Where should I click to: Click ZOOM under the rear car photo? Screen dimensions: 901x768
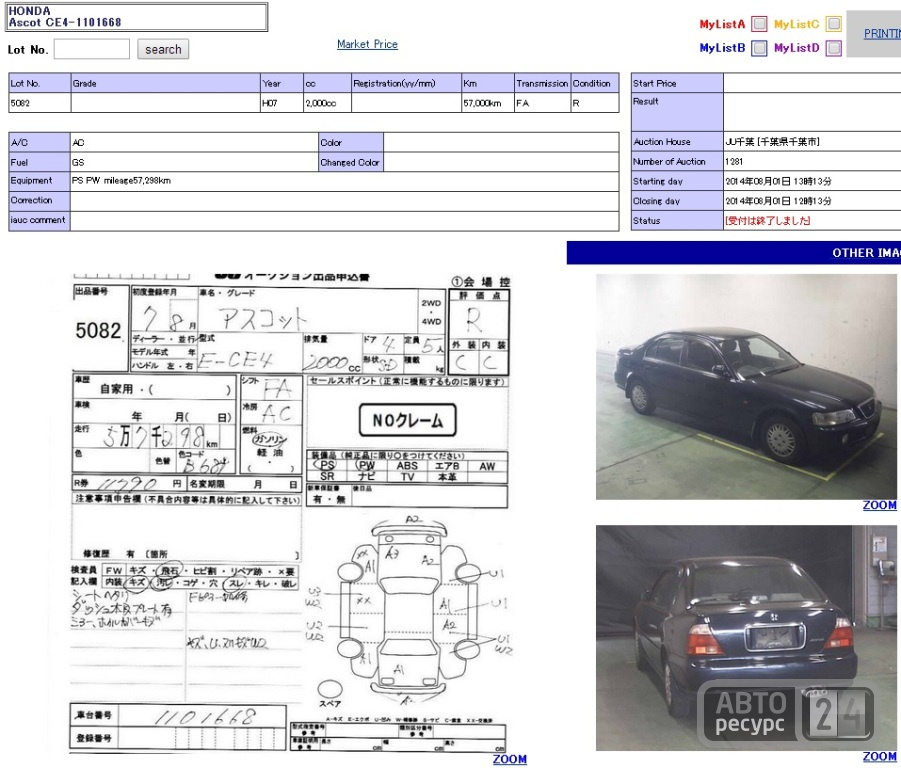coord(879,757)
